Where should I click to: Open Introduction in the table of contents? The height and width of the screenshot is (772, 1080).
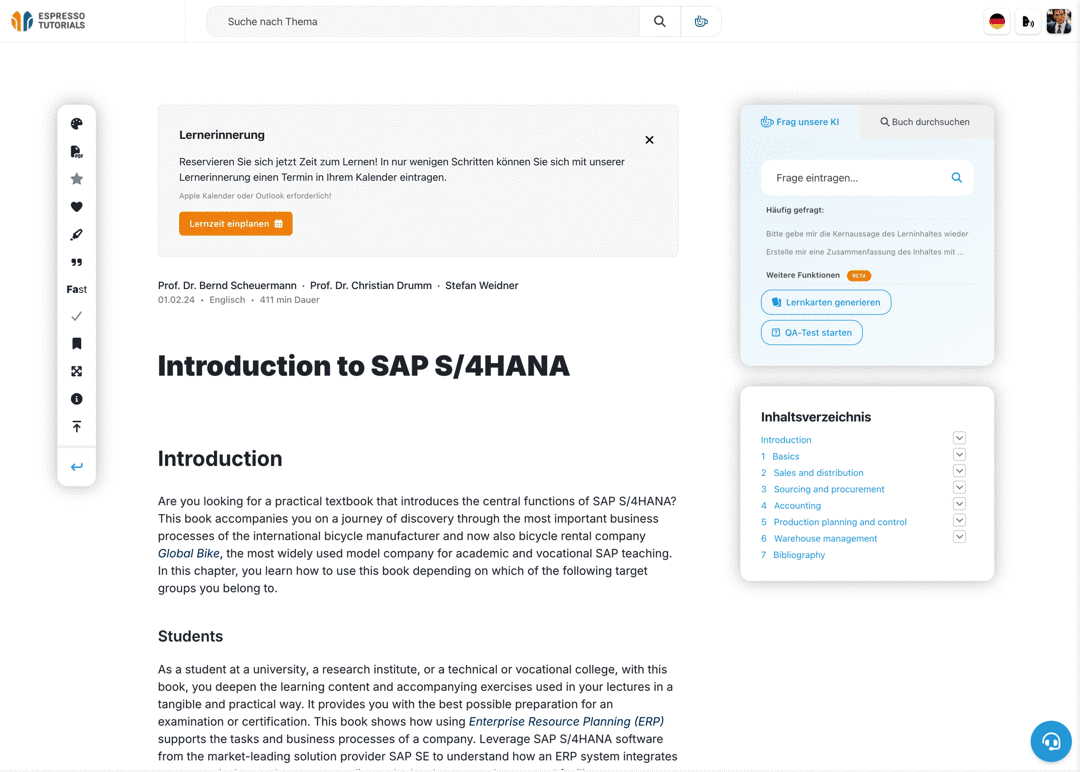(x=786, y=439)
